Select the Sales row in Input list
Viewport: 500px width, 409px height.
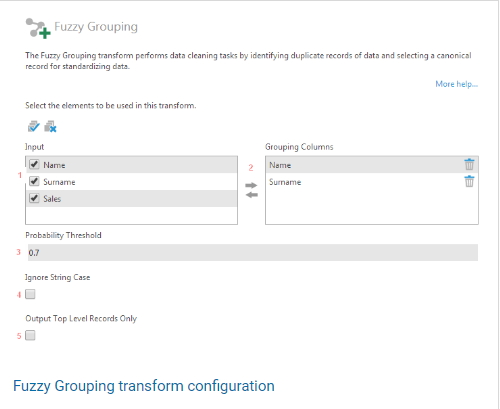tap(131, 199)
